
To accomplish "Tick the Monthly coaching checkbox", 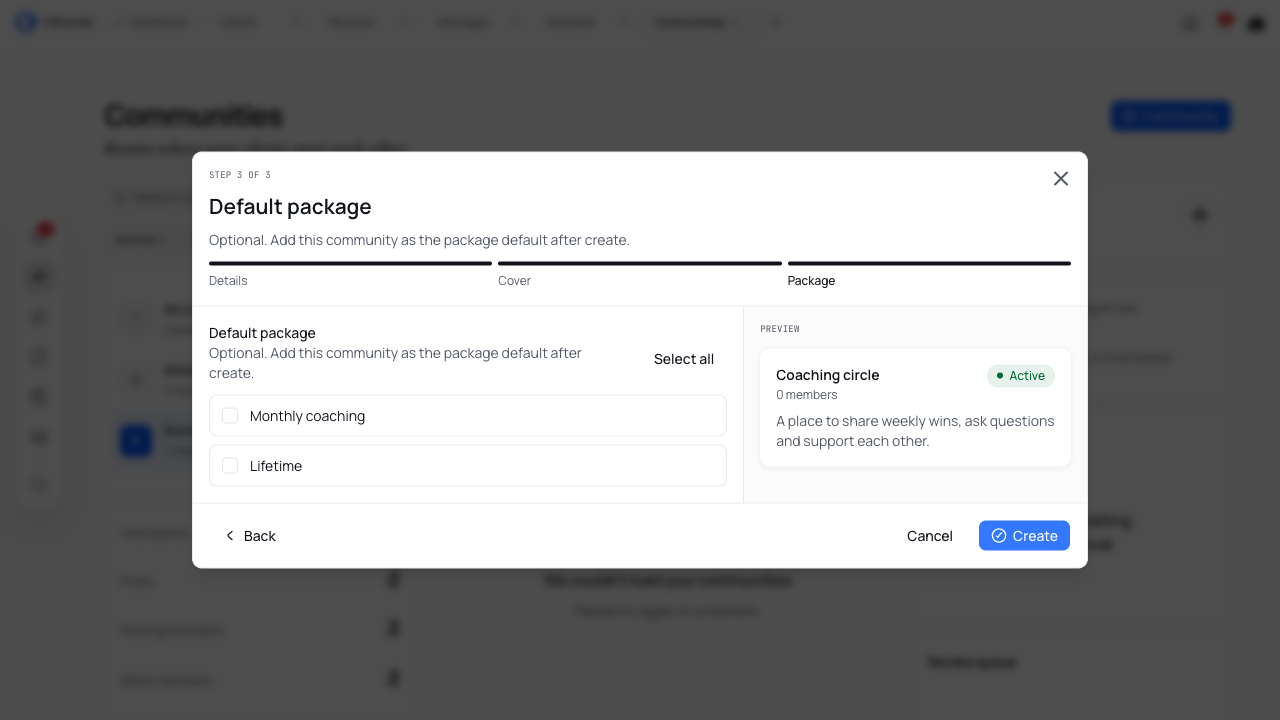I will (x=230, y=416).
